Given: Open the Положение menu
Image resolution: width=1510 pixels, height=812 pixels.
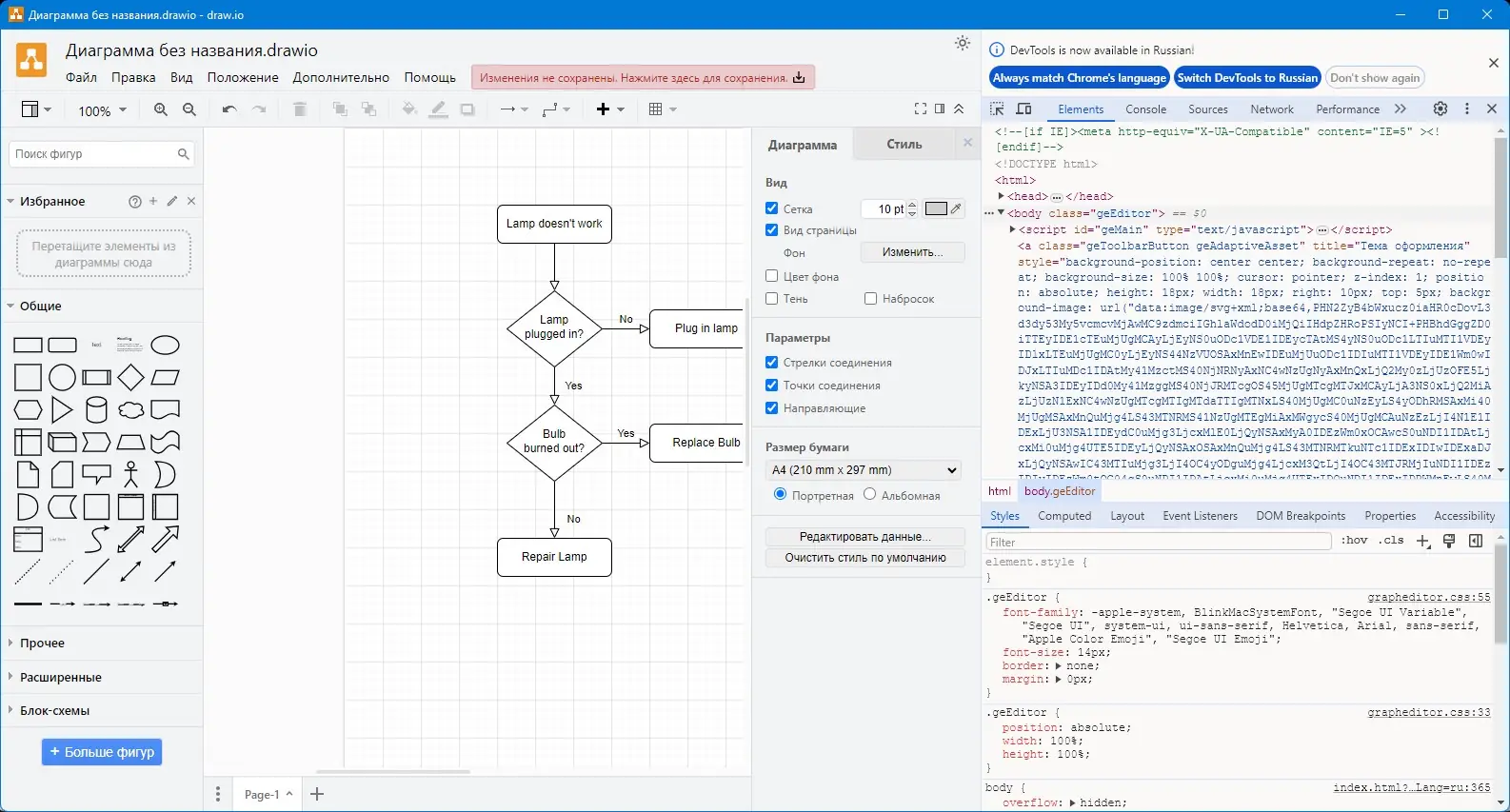Looking at the screenshot, I should click(x=243, y=77).
